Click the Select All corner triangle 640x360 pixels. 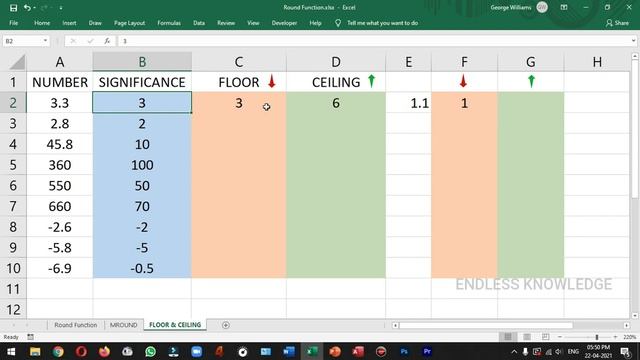tap(17, 62)
